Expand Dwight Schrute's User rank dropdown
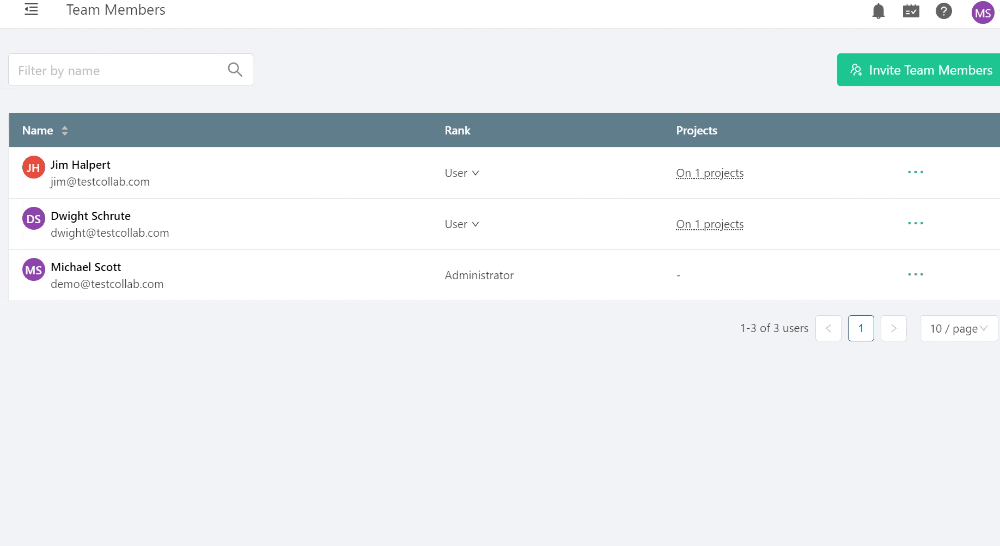The image size is (1000, 546). pos(462,224)
